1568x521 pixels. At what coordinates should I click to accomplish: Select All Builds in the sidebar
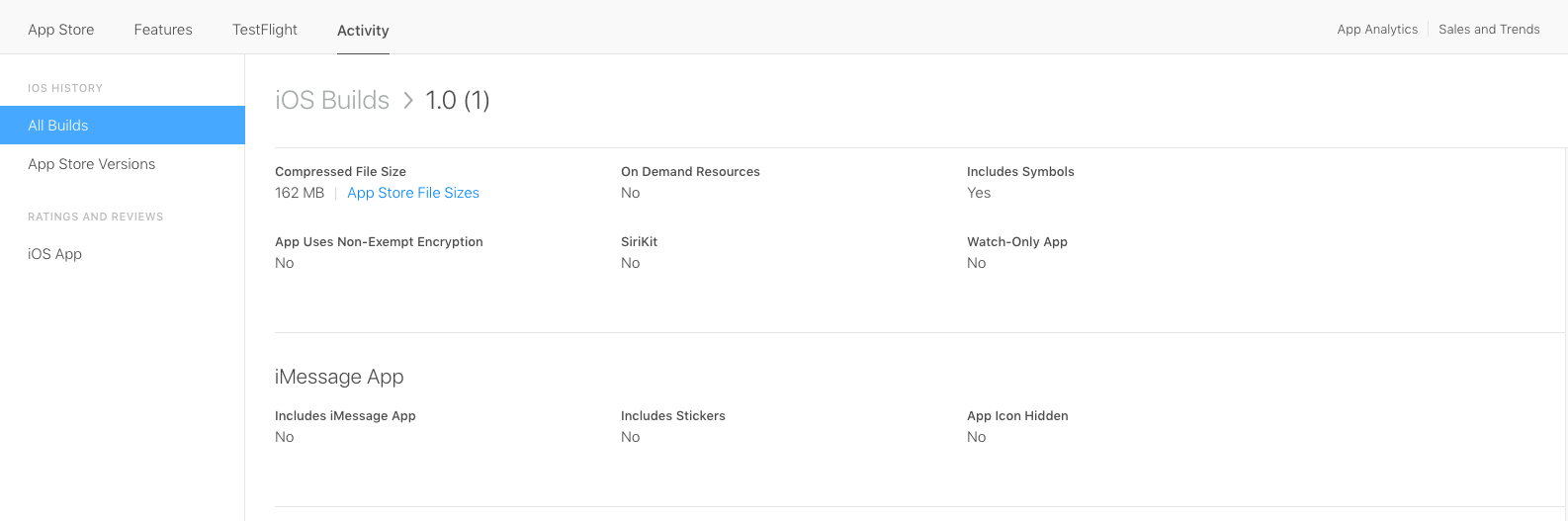pyautogui.click(x=58, y=126)
